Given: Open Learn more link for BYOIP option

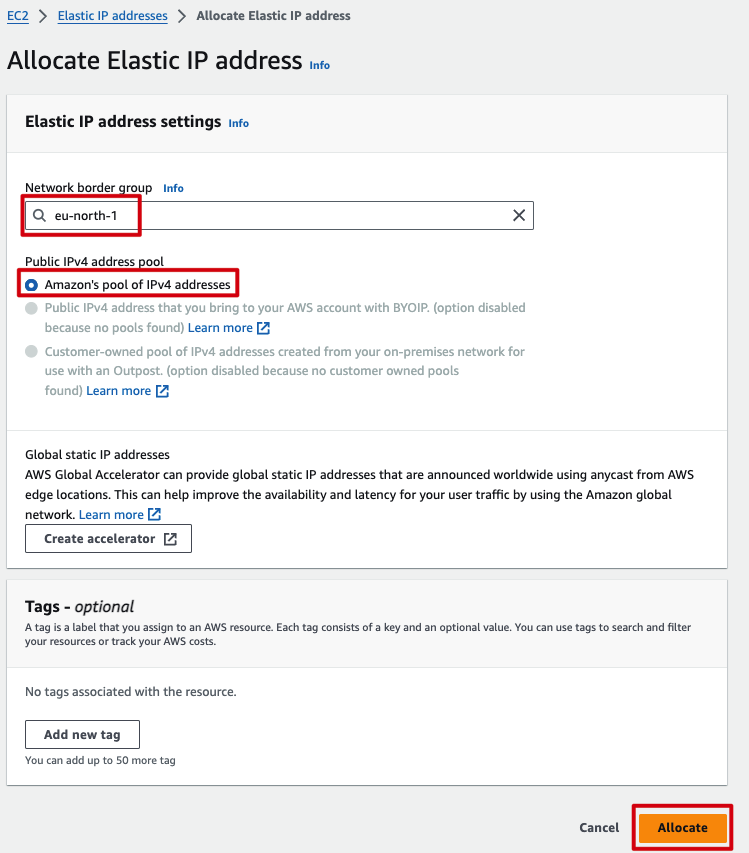Looking at the screenshot, I should pyautogui.click(x=220, y=328).
